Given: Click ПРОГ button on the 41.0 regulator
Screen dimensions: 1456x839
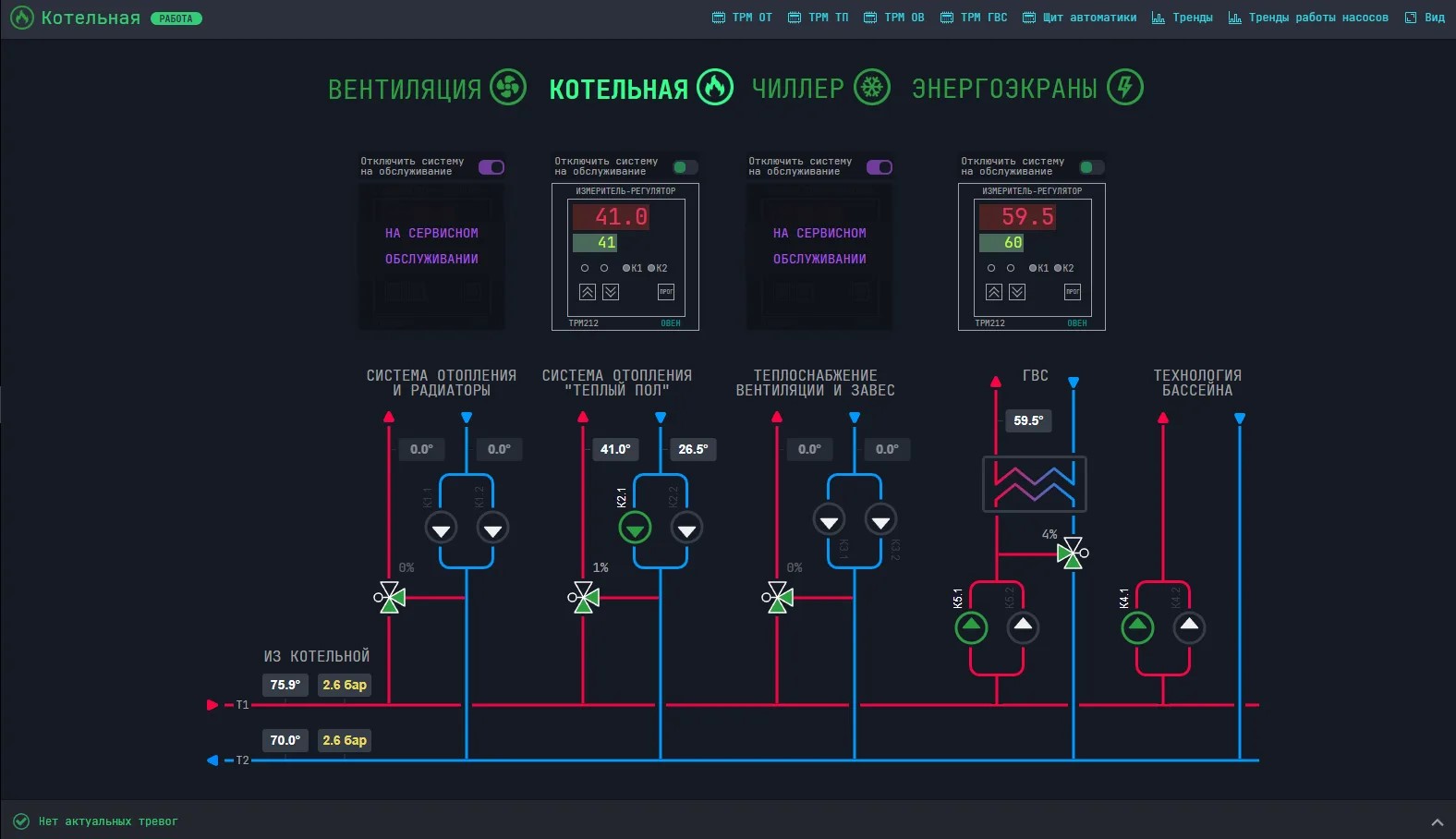Looking at the screenshot, I should [x=666, y=292].
